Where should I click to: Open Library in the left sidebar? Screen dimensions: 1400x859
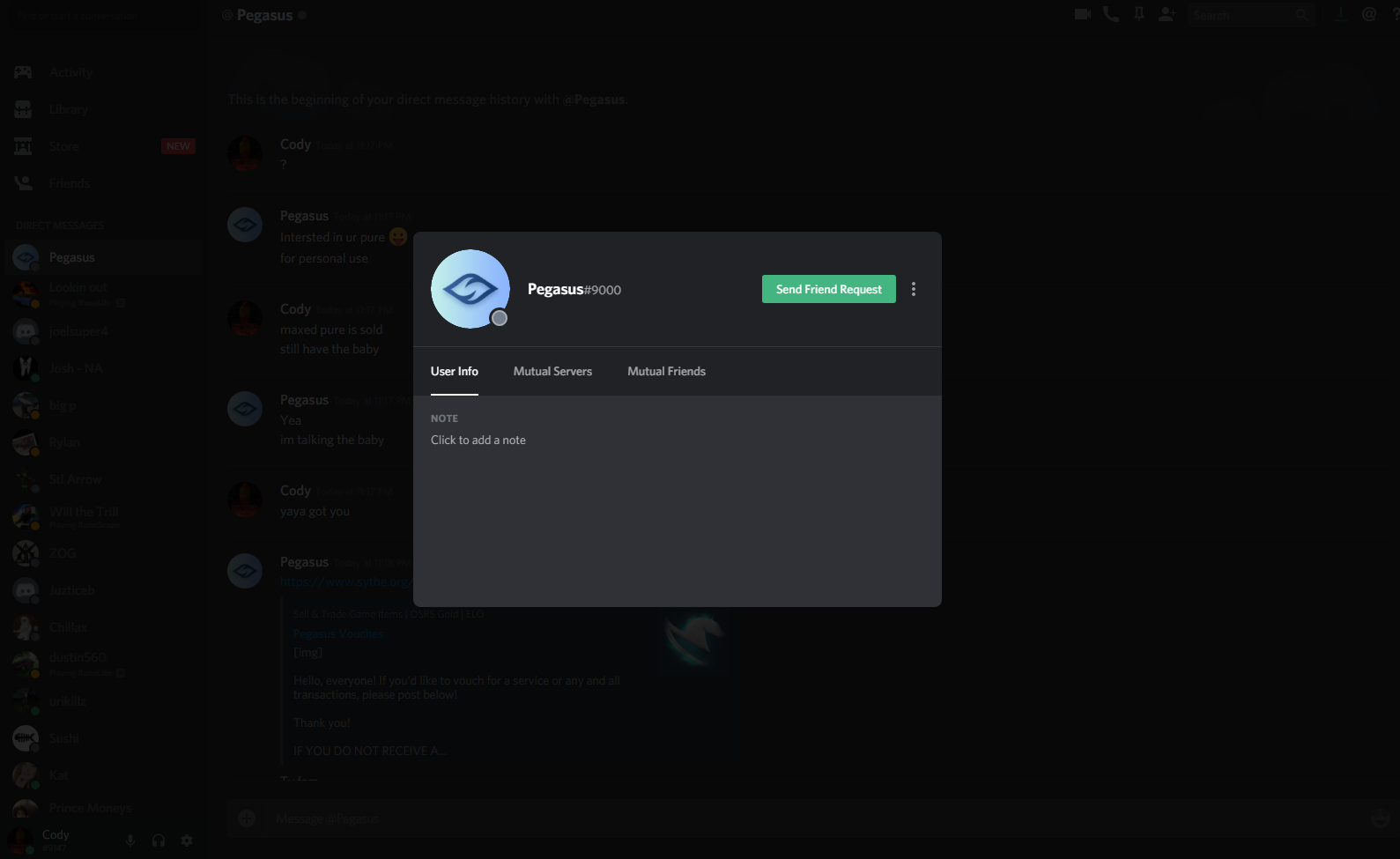(104, 109)
